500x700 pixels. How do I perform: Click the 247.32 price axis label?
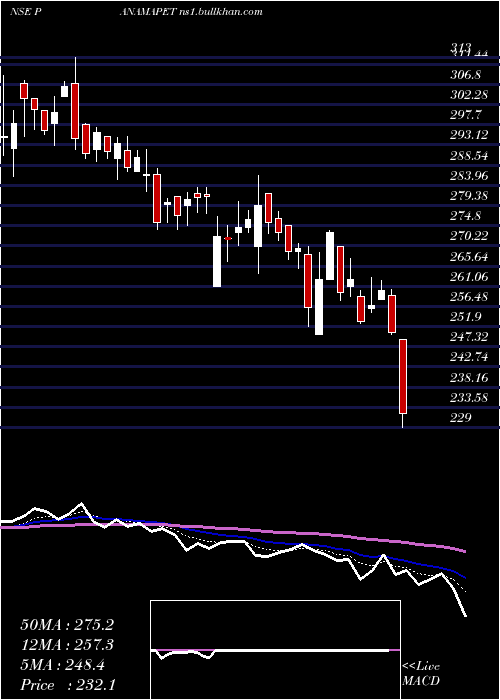tap(469, 337)
